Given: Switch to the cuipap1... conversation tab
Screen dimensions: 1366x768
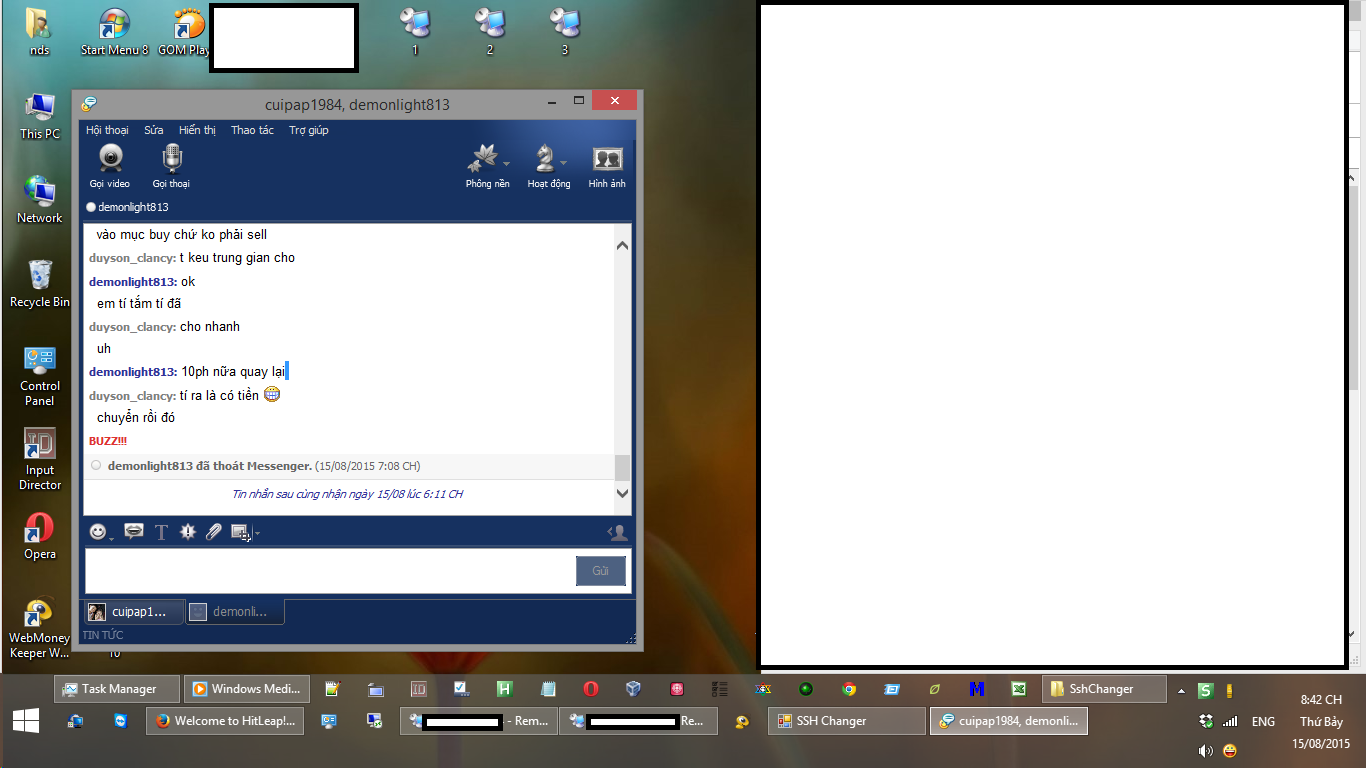Looking at the screenshot, I should point(135,611).
